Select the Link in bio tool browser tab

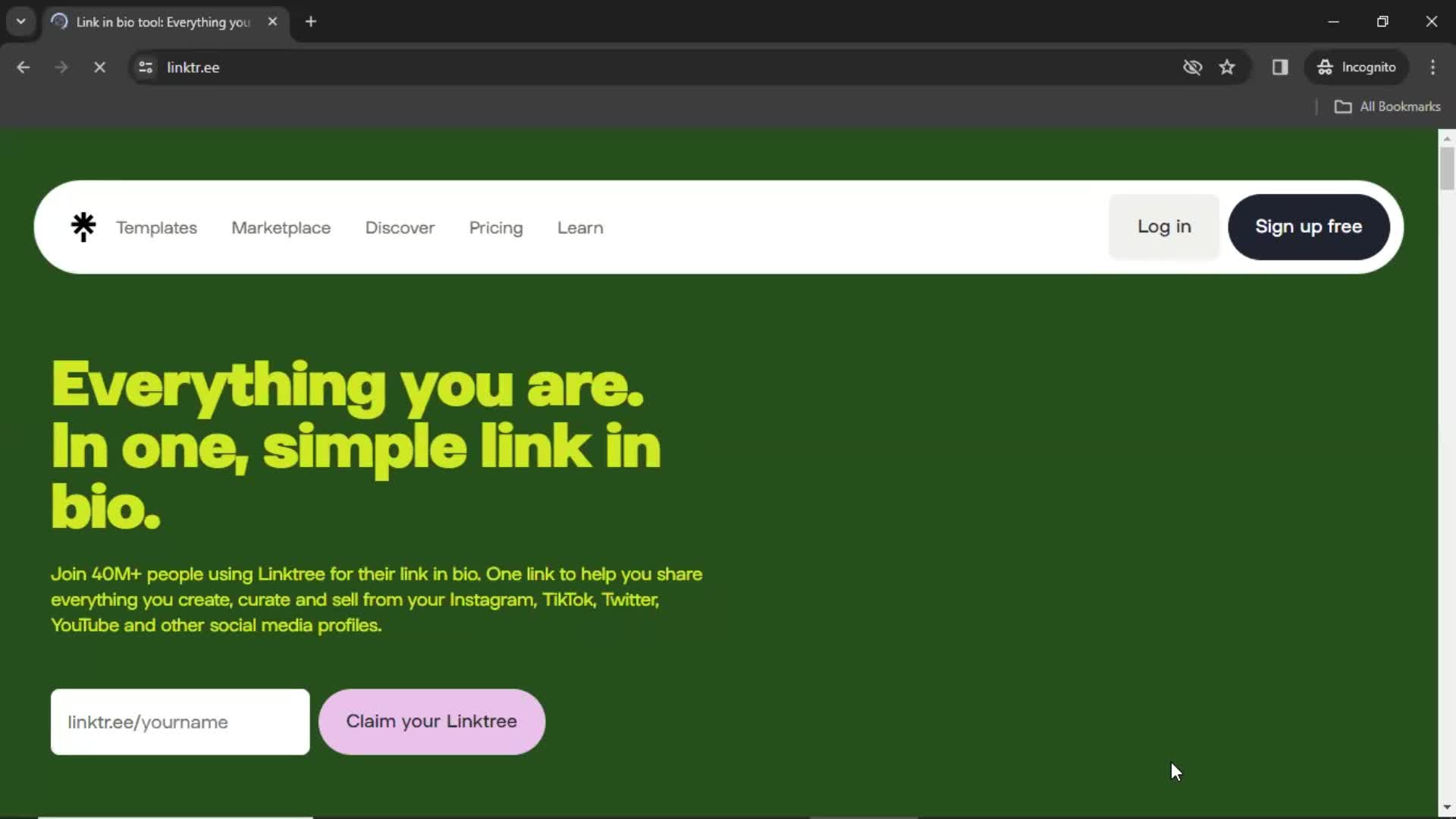click(165, 22)
